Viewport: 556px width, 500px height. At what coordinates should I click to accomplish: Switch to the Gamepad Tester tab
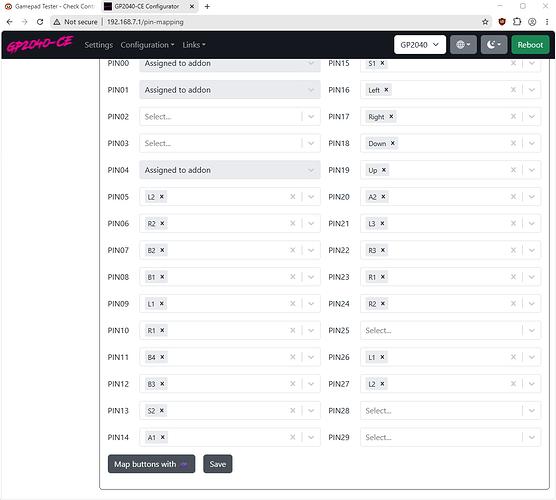point(50,6)
